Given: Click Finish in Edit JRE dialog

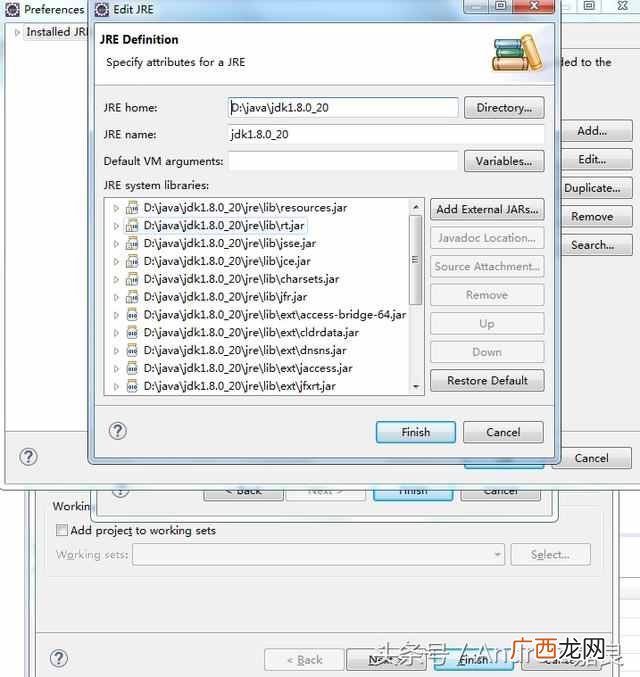Looking at the screenshot, I should pos(415,432).
